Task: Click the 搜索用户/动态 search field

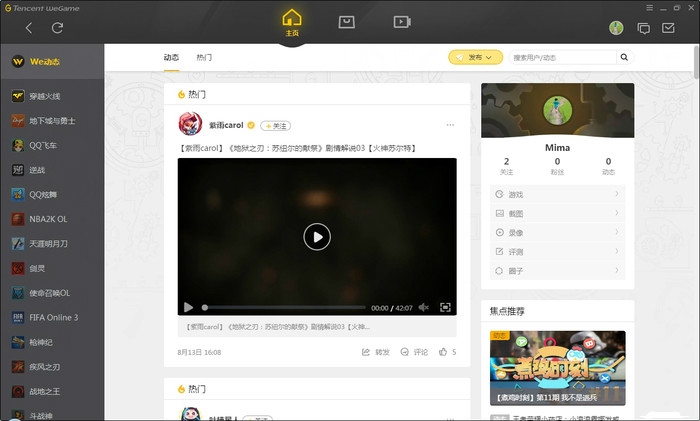Action: click(x=562, y=57)
